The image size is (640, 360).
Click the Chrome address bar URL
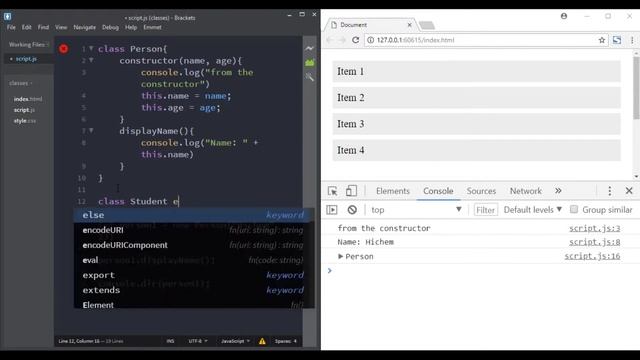[415, 40]
